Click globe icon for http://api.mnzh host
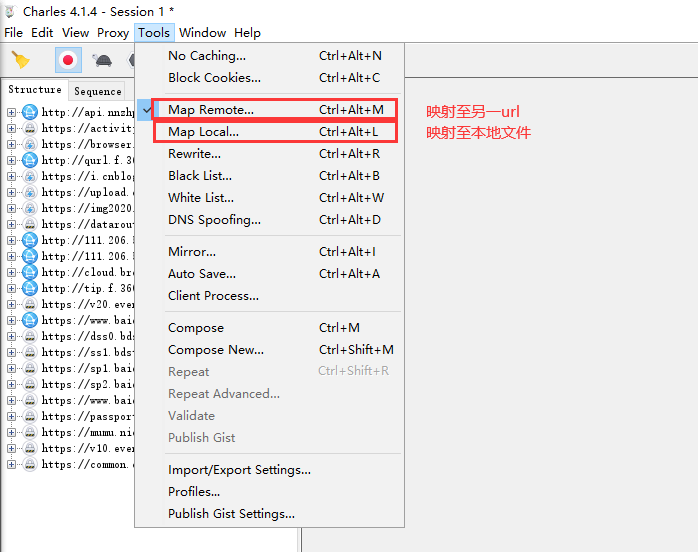This screenshot has height=552, width=698. click(30, 112)
